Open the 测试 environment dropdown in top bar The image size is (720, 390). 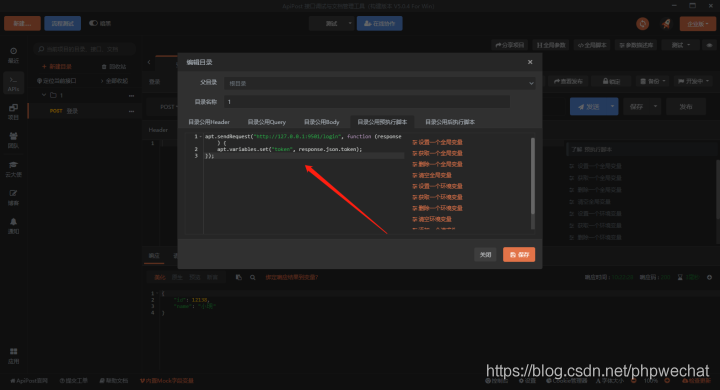pyautogui.click(x=332, y=23)
